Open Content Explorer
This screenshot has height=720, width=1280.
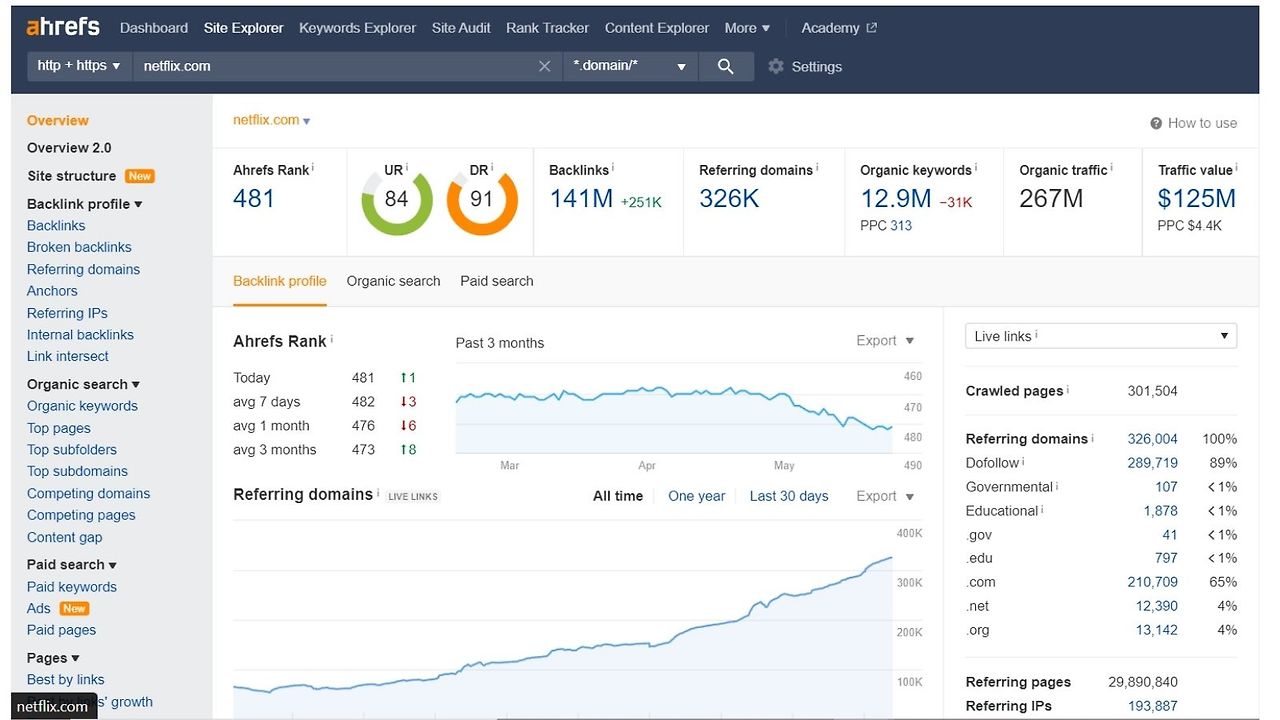[657, 28]
